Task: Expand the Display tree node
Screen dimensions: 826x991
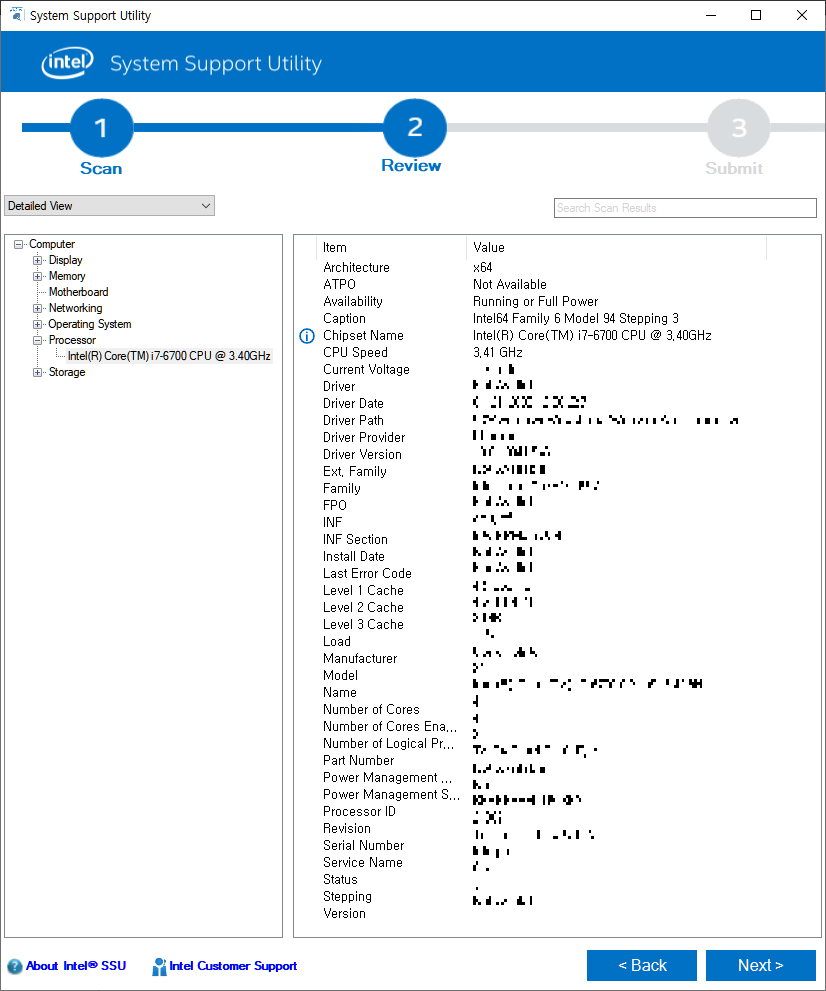Action: (37, 260)
